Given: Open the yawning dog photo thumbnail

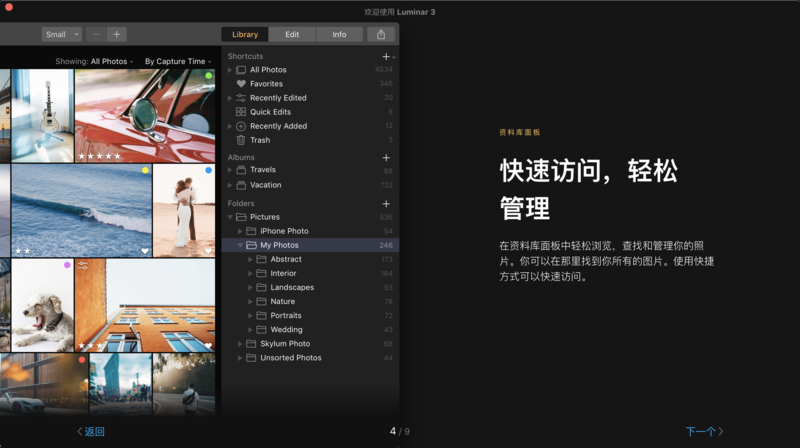Looking at the screenshot, I should [43, 305].
